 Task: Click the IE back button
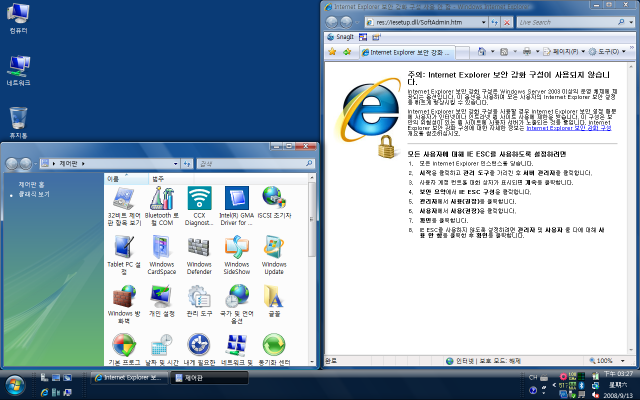pos(332,22)
